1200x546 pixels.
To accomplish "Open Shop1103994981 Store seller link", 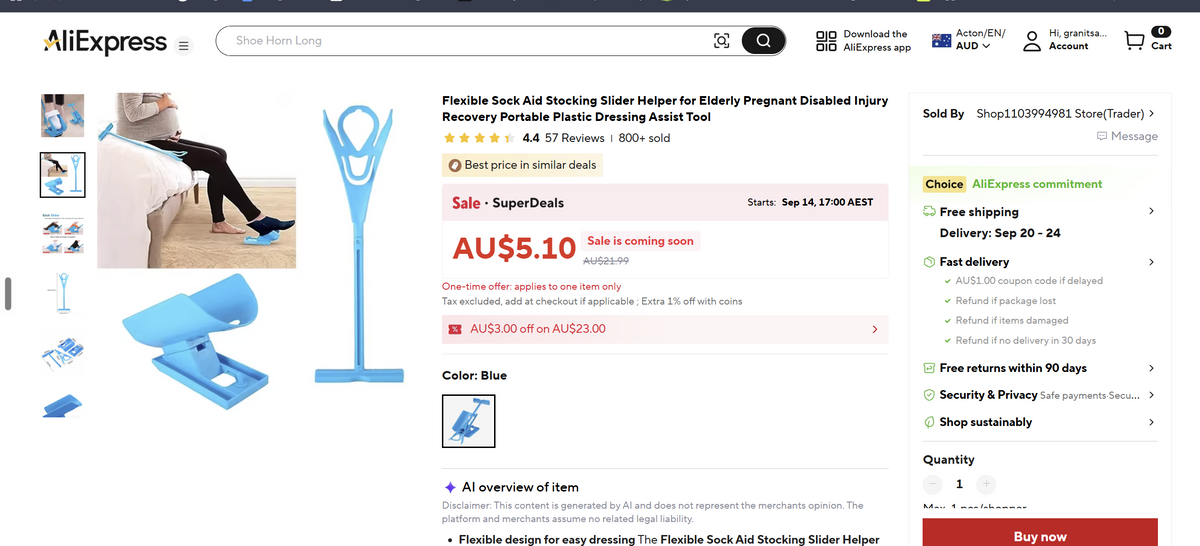I will 1066,114.
